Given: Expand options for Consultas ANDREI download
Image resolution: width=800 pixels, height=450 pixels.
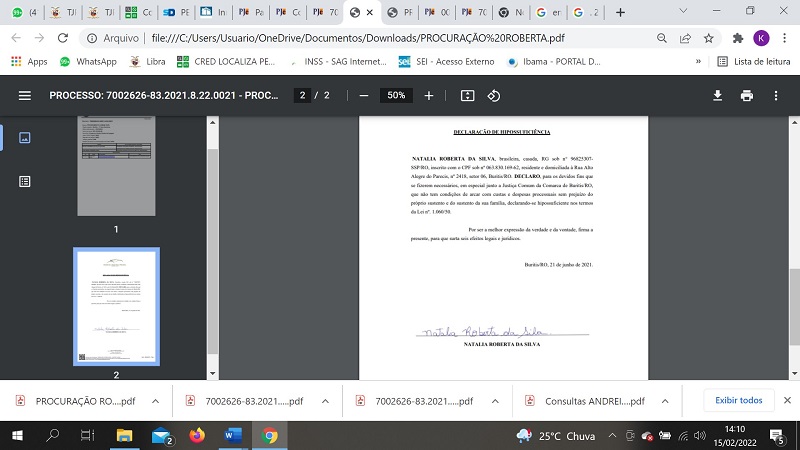Looking at the screenshot, I should [666, 400].
